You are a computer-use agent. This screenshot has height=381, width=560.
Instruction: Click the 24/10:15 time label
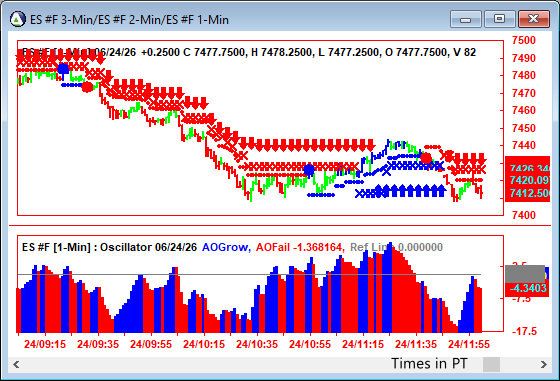[204, 344]
